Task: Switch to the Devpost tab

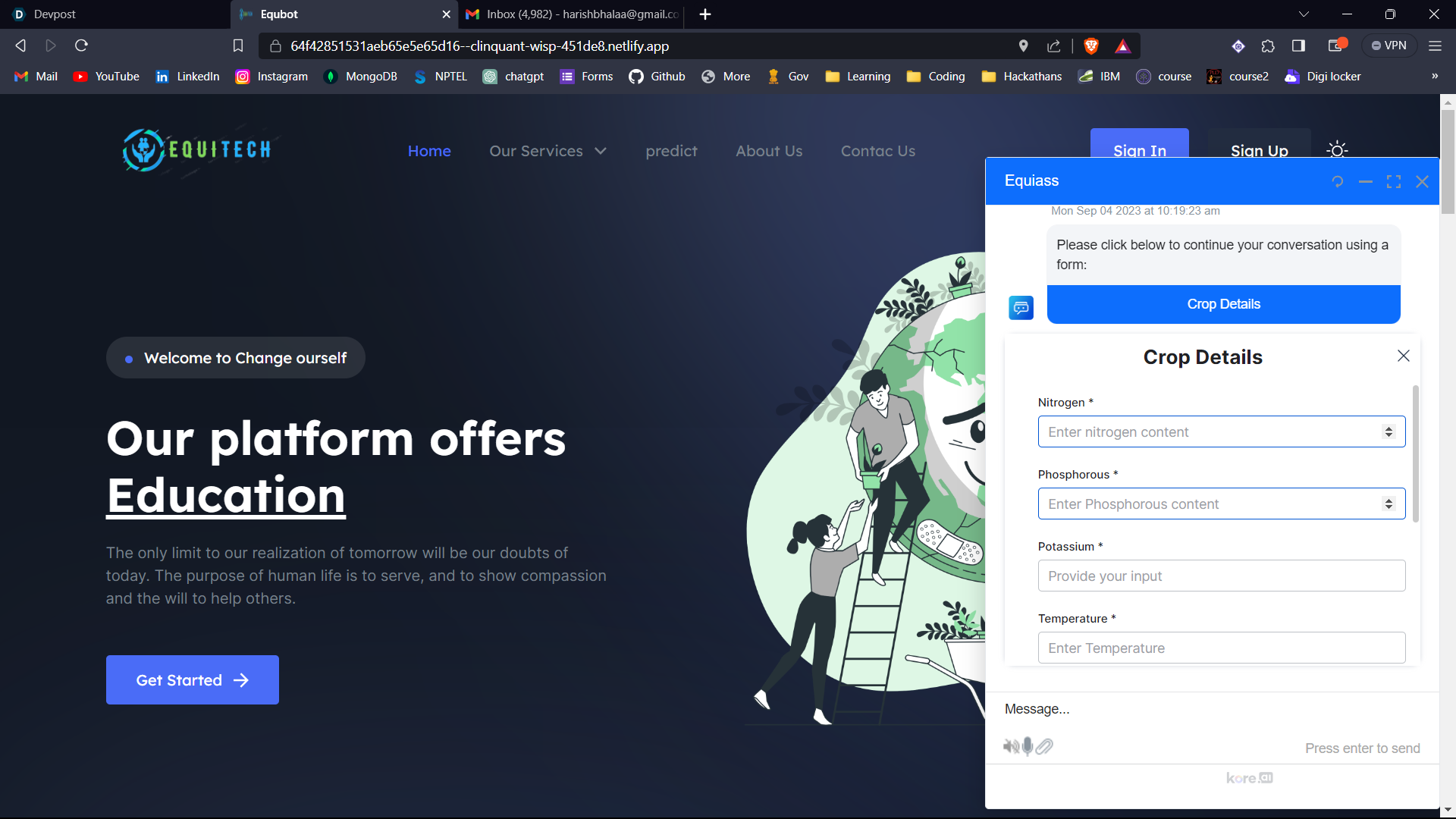Action: [x=55, y=14]
